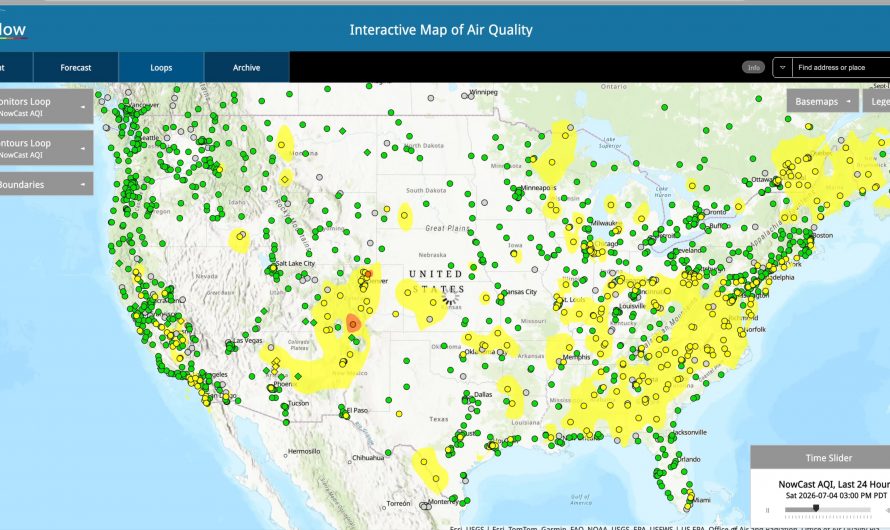Switch to the Forecast tab
This screenshot has width=890, height=530.
(x=75, y=68)
